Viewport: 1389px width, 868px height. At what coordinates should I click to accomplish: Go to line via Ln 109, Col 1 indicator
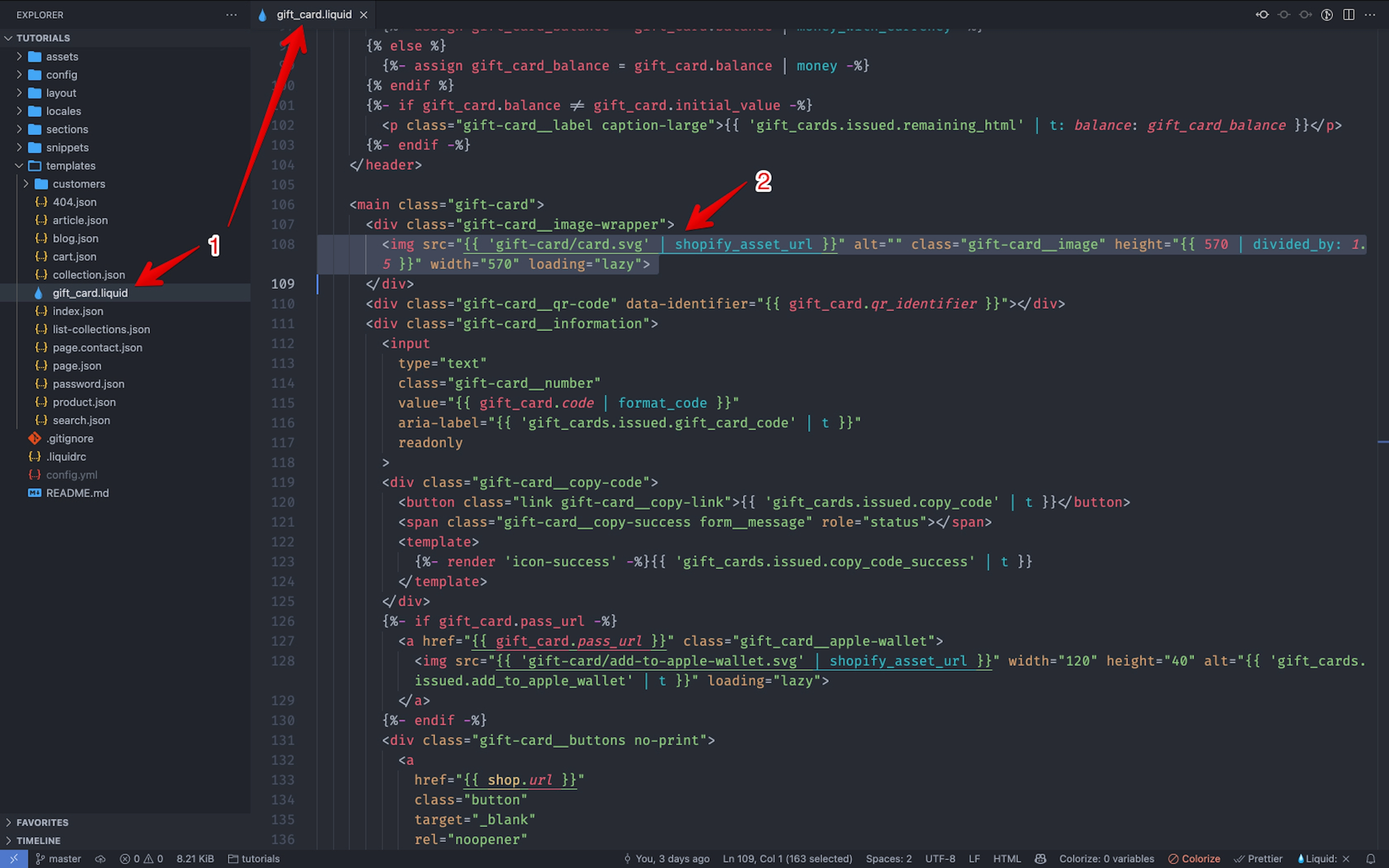[x=788, y=859]
